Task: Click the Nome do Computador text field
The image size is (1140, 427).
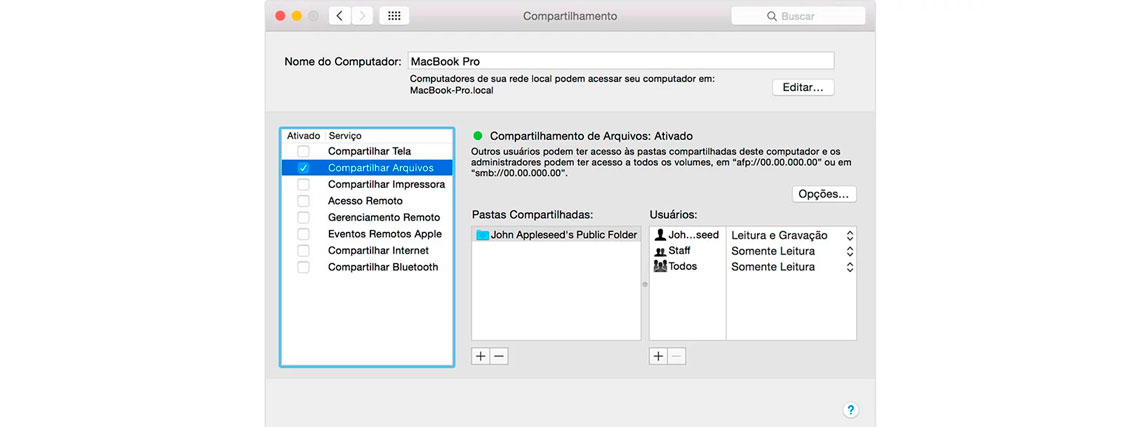Action: click(x=620, y=61)
